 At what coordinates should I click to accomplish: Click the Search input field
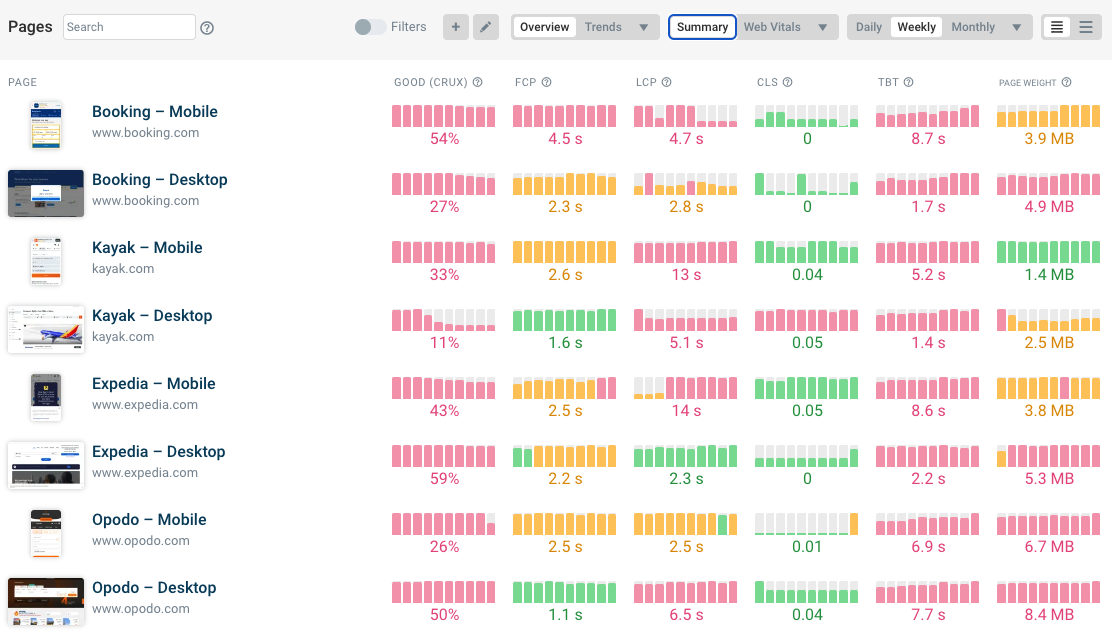pos(129,27)
